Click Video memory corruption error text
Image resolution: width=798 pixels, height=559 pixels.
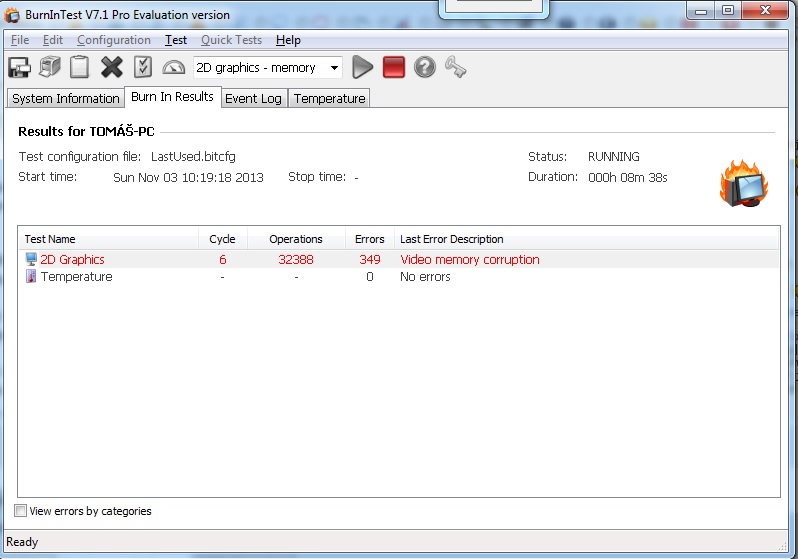point(470,260)
